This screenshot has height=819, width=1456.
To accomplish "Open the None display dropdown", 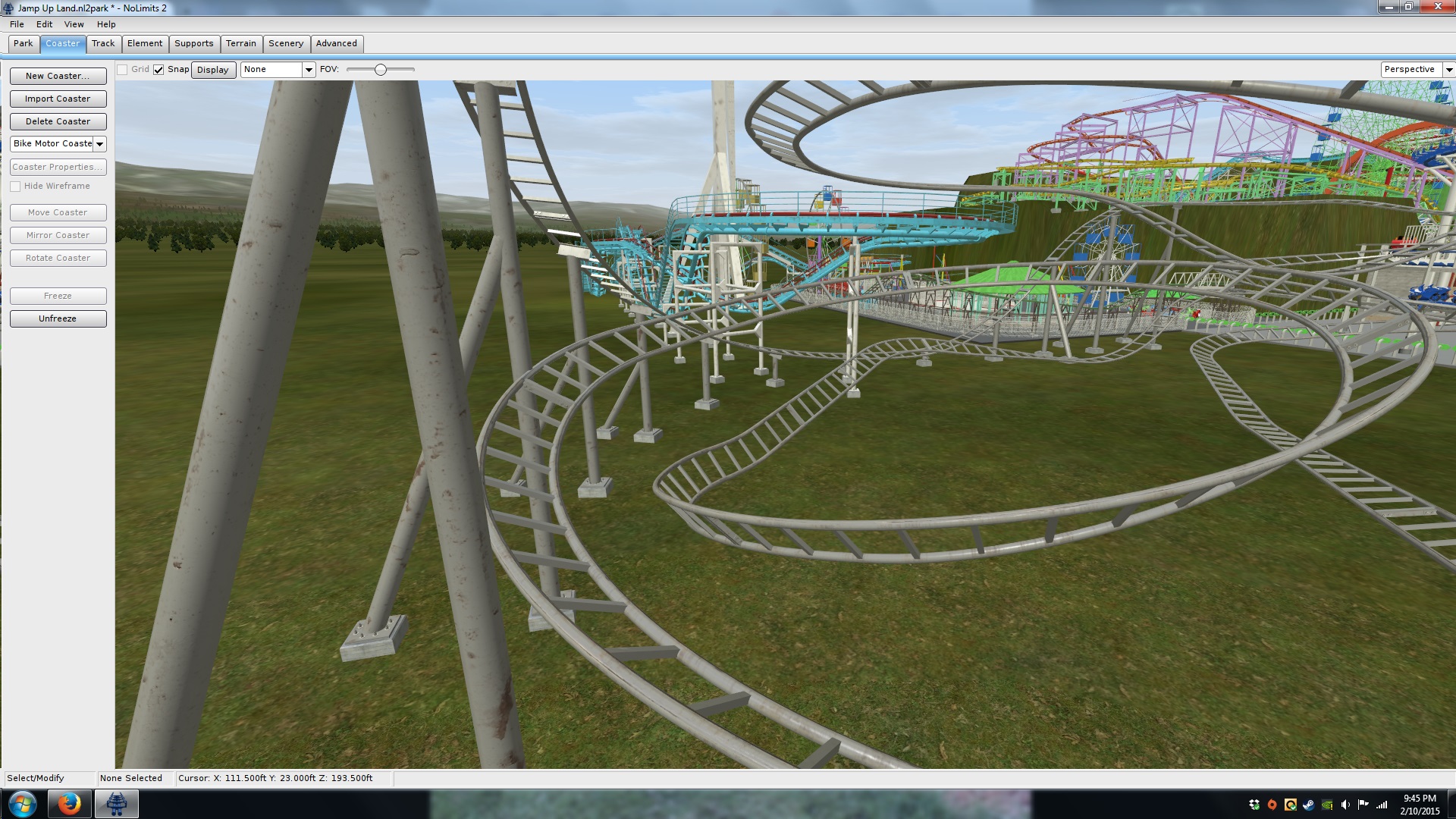I will [x=309, y=70].
